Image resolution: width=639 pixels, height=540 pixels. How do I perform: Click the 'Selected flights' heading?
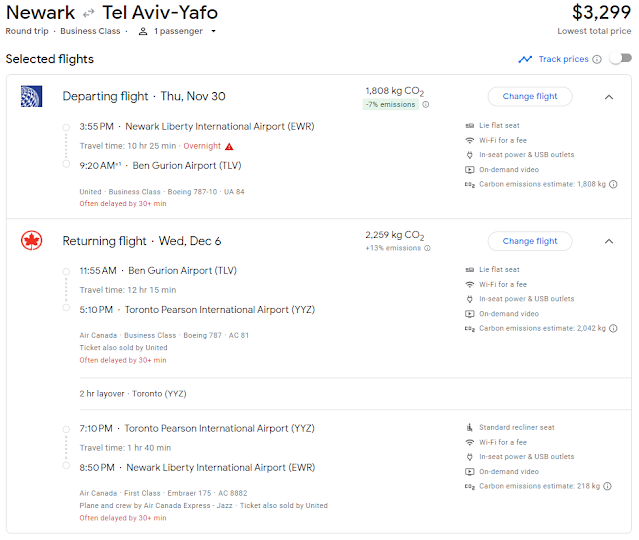pos(50,59)
